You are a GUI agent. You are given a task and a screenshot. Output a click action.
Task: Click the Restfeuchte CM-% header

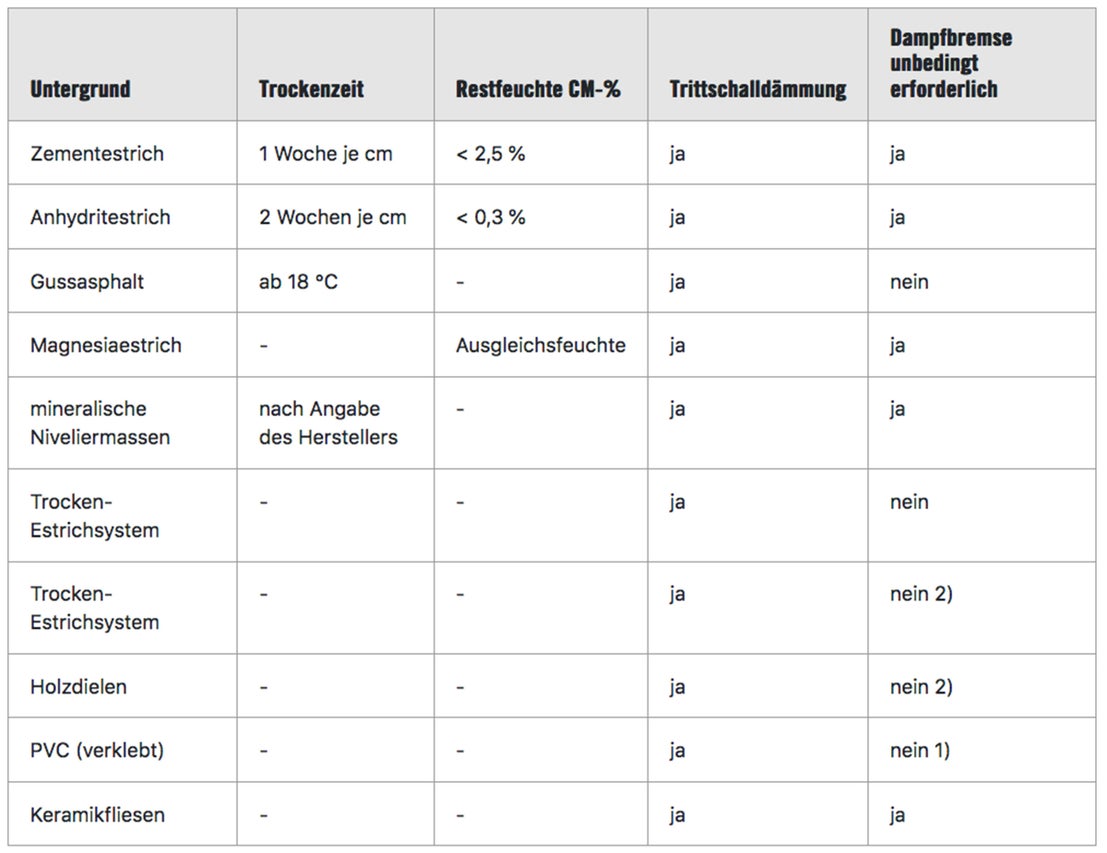537,89
